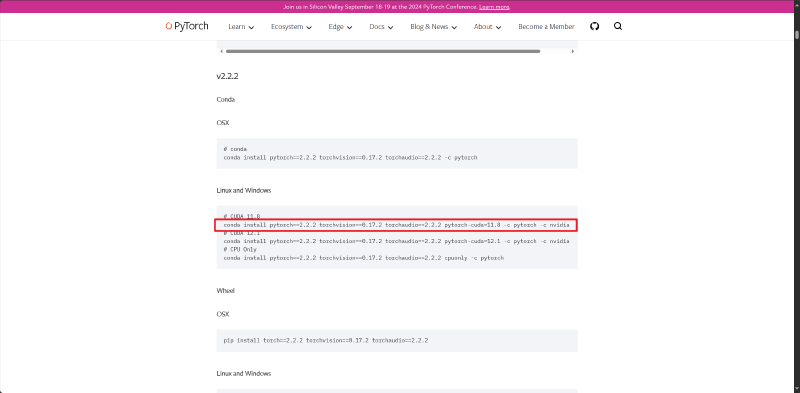The image size is (800, 393).
Task: Click the pip install torch==2.2.2 command
Action: [x=326, y=340]
